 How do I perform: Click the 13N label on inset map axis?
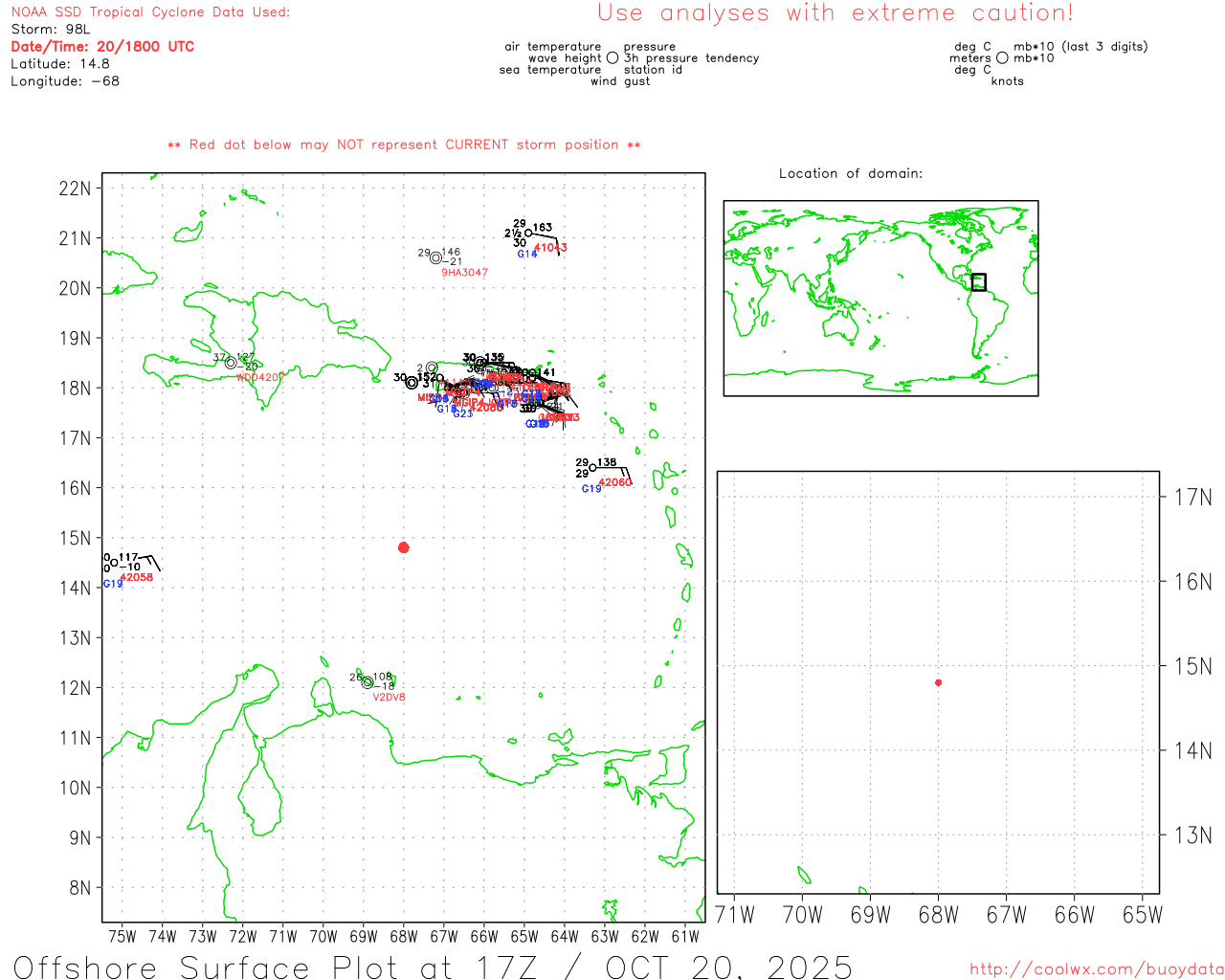[x=1192, y=835]
